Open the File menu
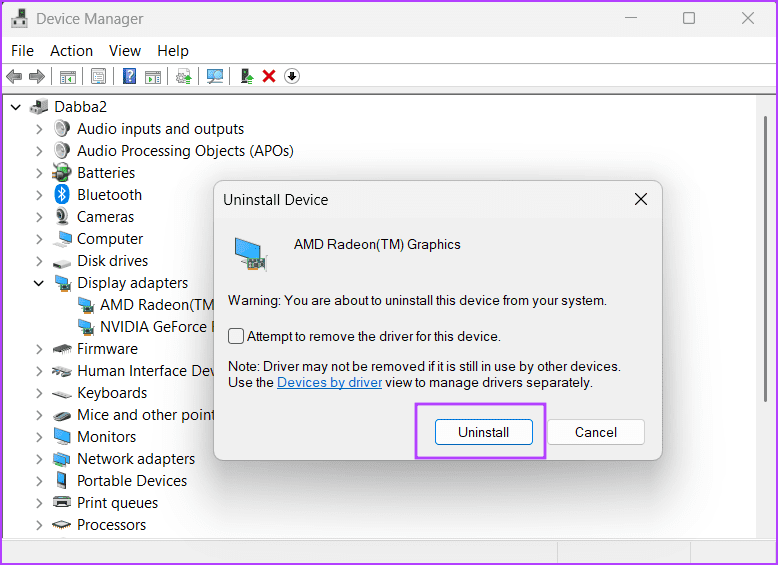The height and width of the screenshot is (565, 778). pyautogui.click(x=22, y=51)
